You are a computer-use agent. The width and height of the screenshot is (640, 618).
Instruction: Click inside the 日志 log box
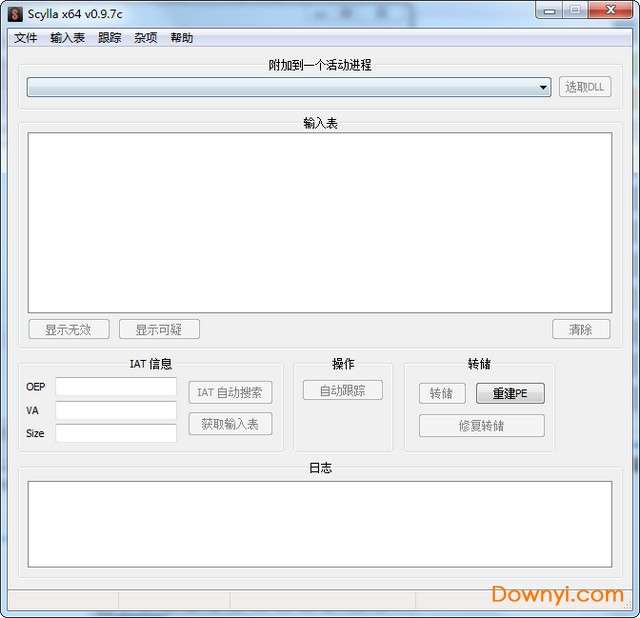click(320, 524)
